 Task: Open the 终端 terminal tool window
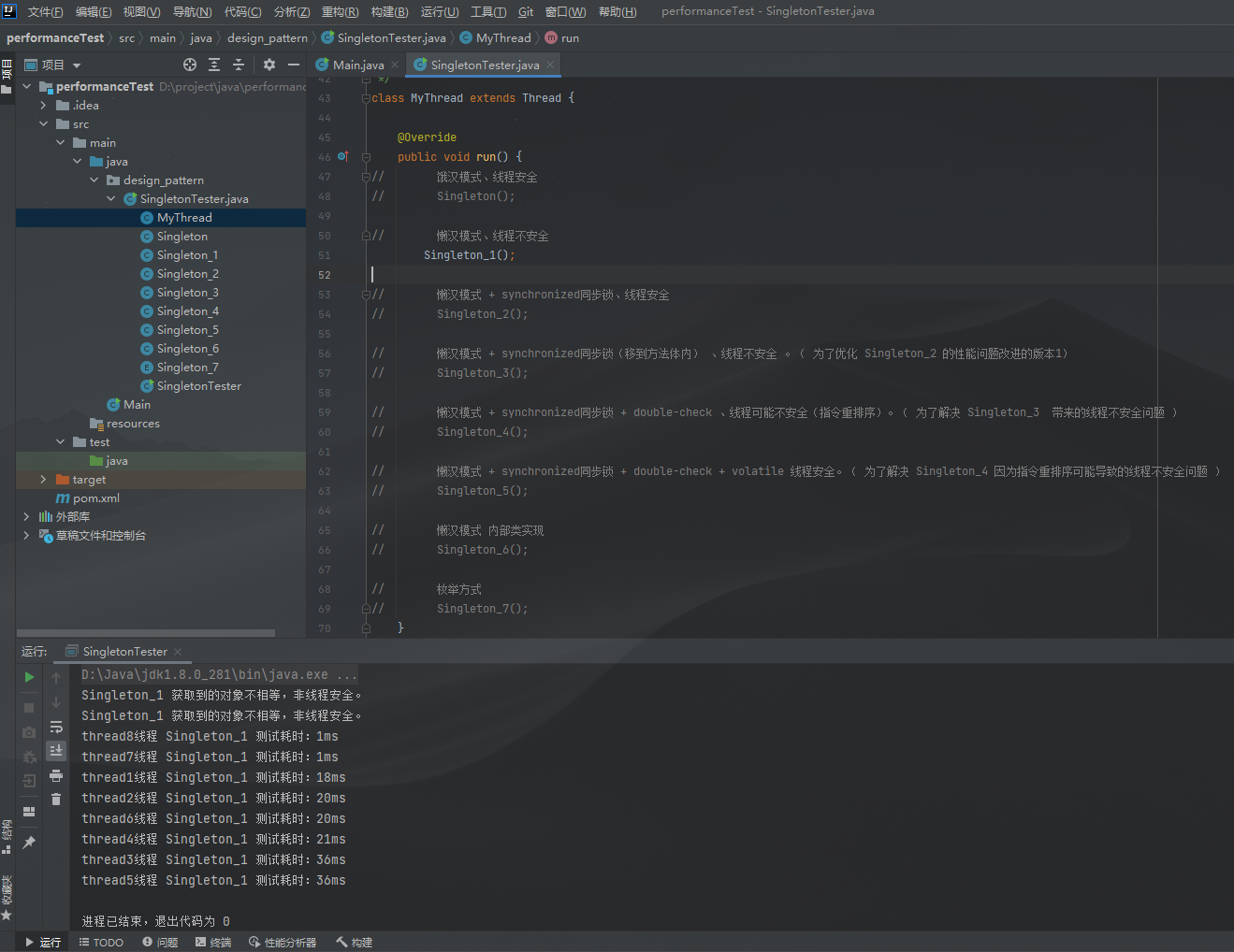point(213,943)
